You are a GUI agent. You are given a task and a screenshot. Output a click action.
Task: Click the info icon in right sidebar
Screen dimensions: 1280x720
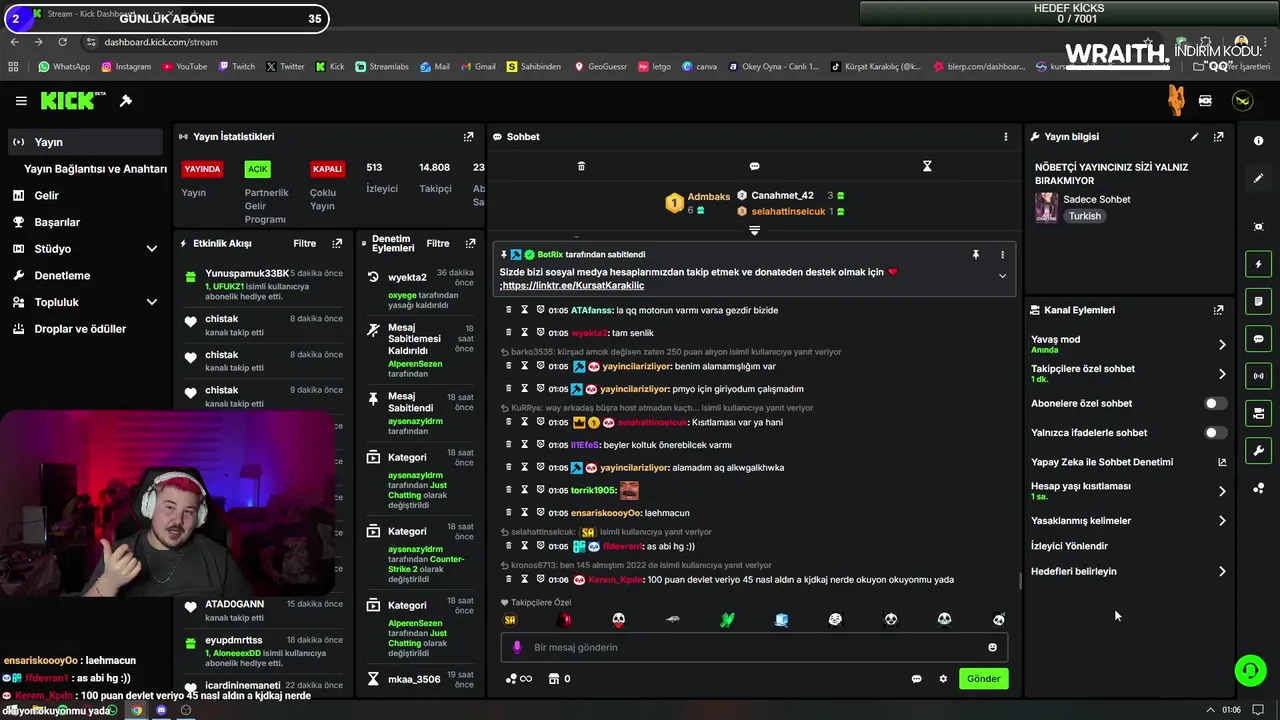pos(1258,141)
